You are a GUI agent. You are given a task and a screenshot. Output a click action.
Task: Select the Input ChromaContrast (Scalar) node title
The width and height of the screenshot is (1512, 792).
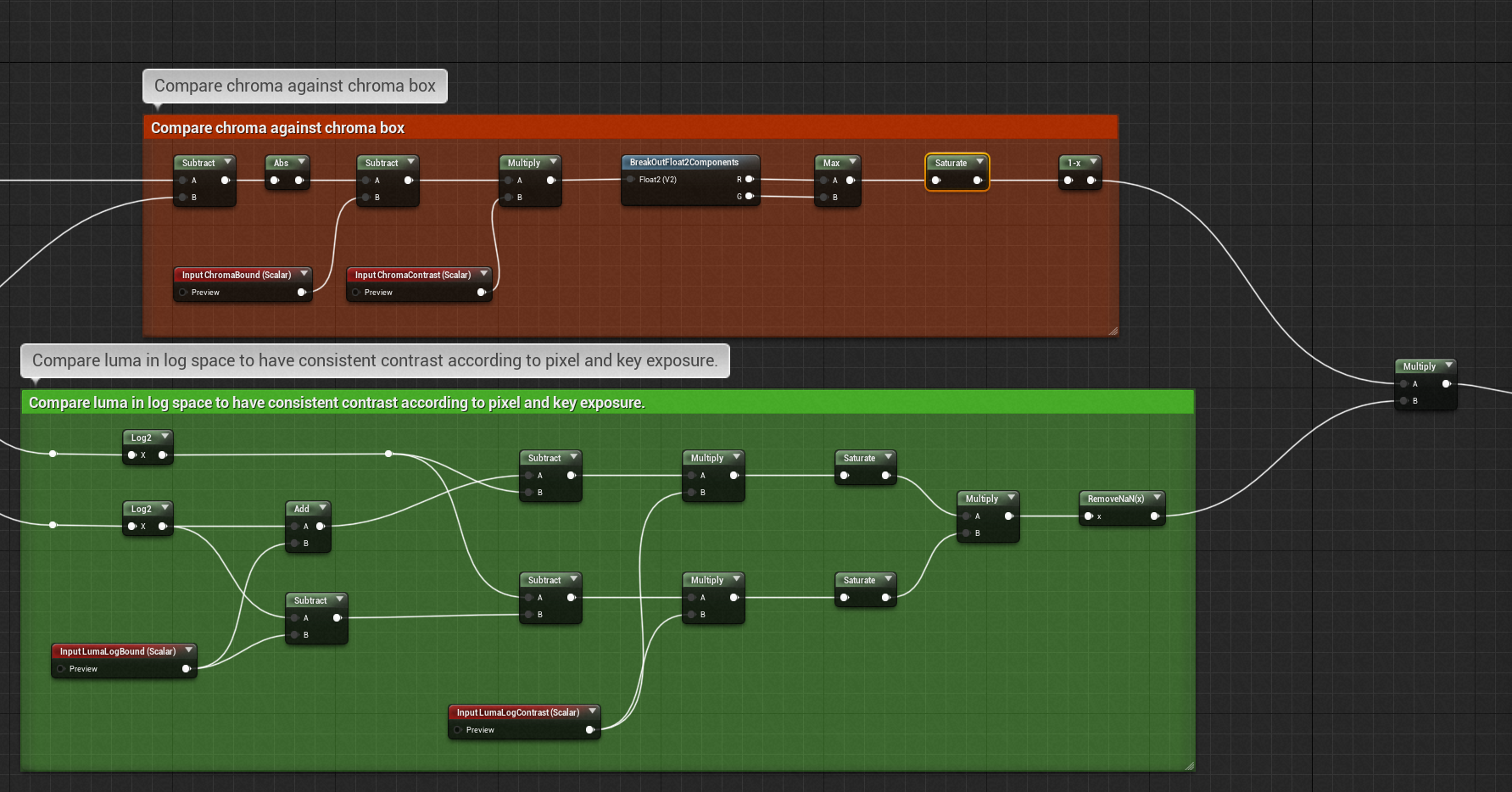(x=412, y=275)
